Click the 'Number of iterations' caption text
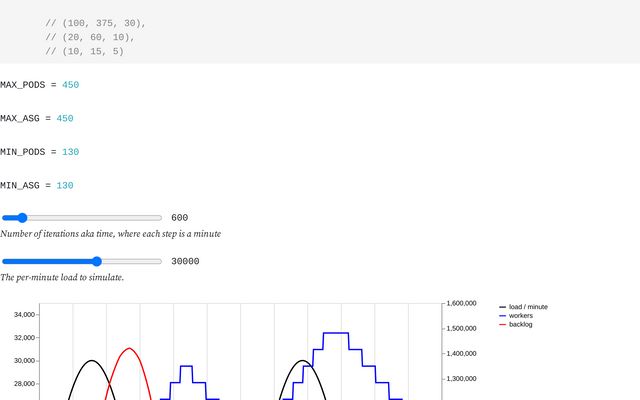This screenshot has height=400, width=640. pos(110,234)
